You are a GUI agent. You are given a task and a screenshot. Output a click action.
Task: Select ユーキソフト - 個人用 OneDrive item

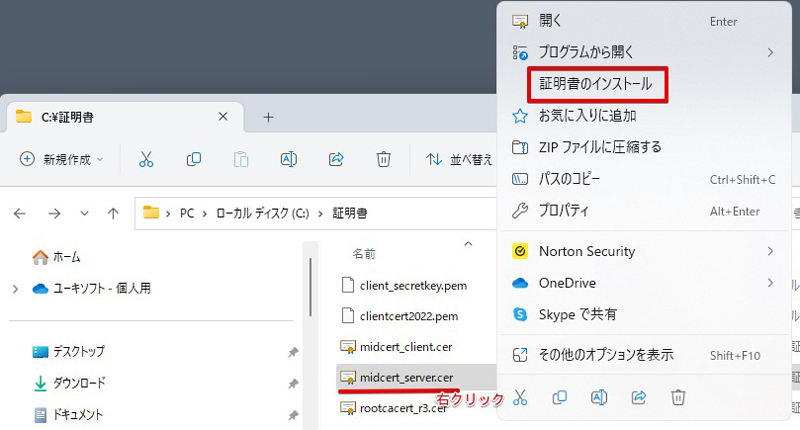click(92, 289)
